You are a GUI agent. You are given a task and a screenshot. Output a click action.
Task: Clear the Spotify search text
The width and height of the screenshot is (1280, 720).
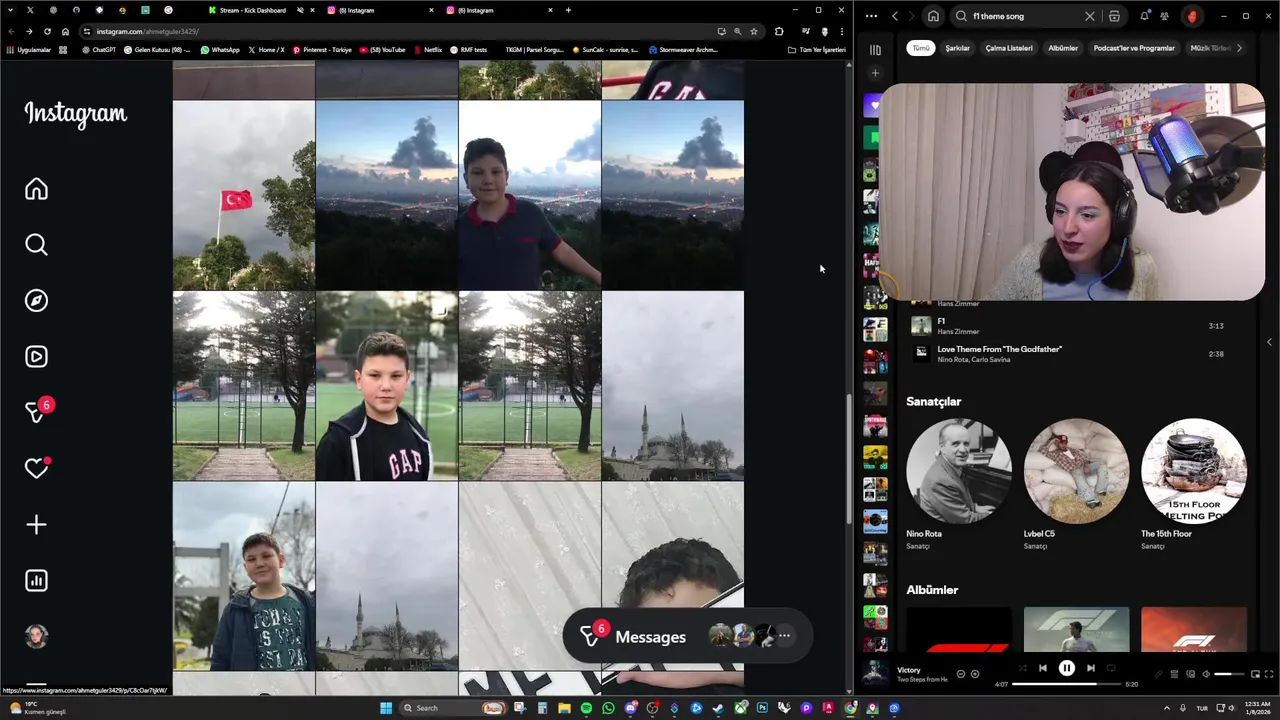pos(1090,16)
